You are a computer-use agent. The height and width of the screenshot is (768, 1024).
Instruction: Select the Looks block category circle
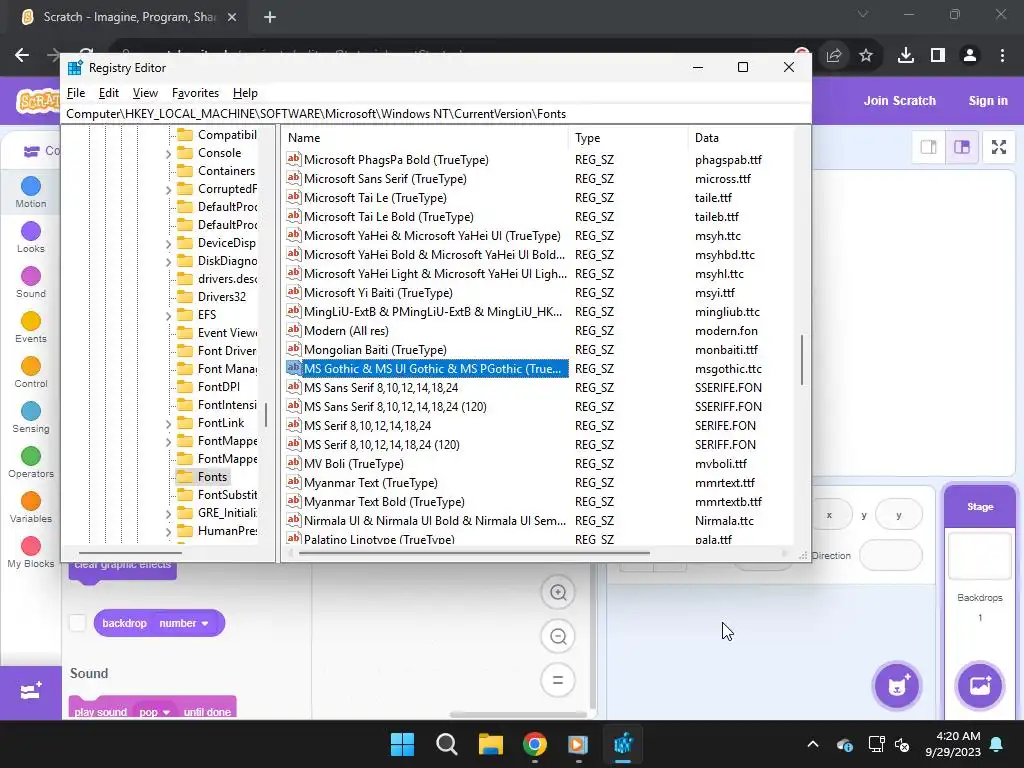(x=31, y=231)
